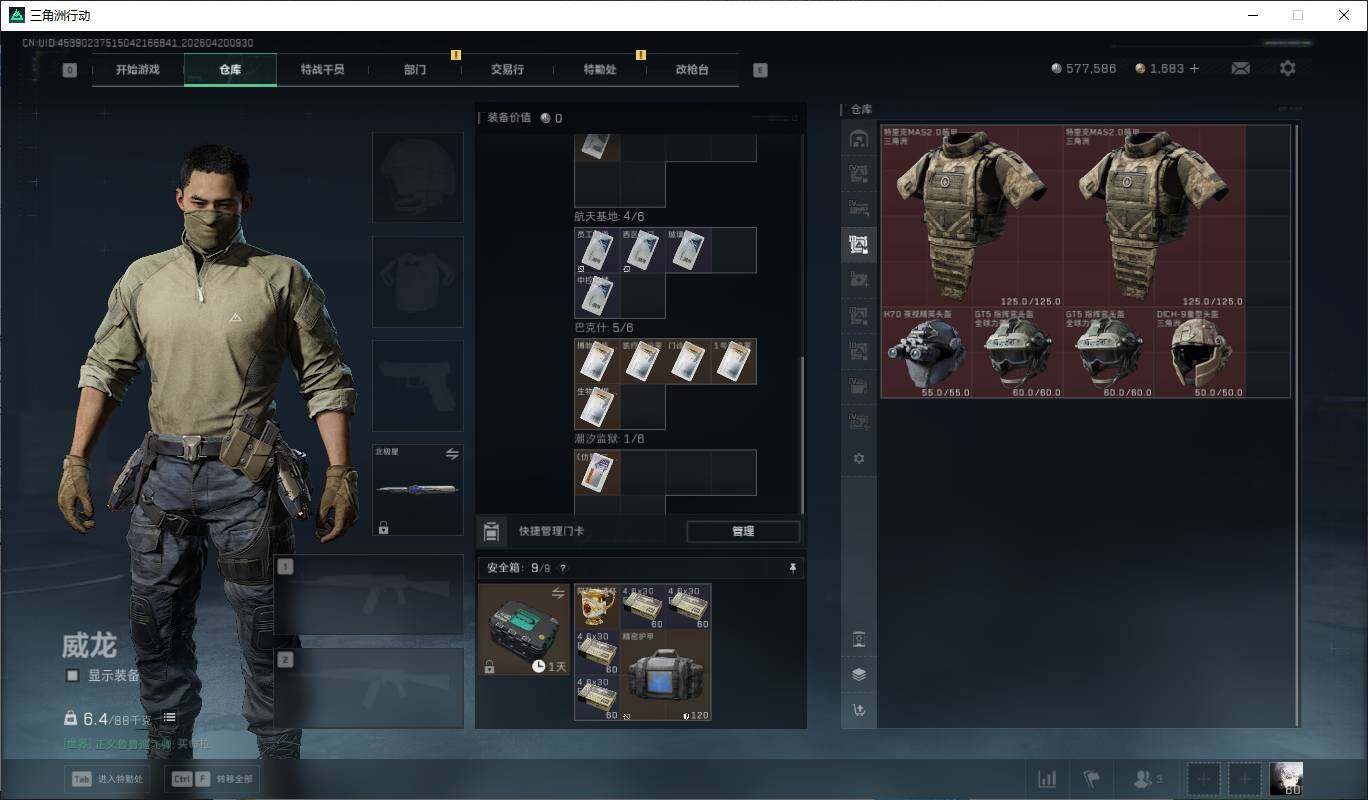
Task: Select the first warehouse category icon
Action: coord(858,139)
